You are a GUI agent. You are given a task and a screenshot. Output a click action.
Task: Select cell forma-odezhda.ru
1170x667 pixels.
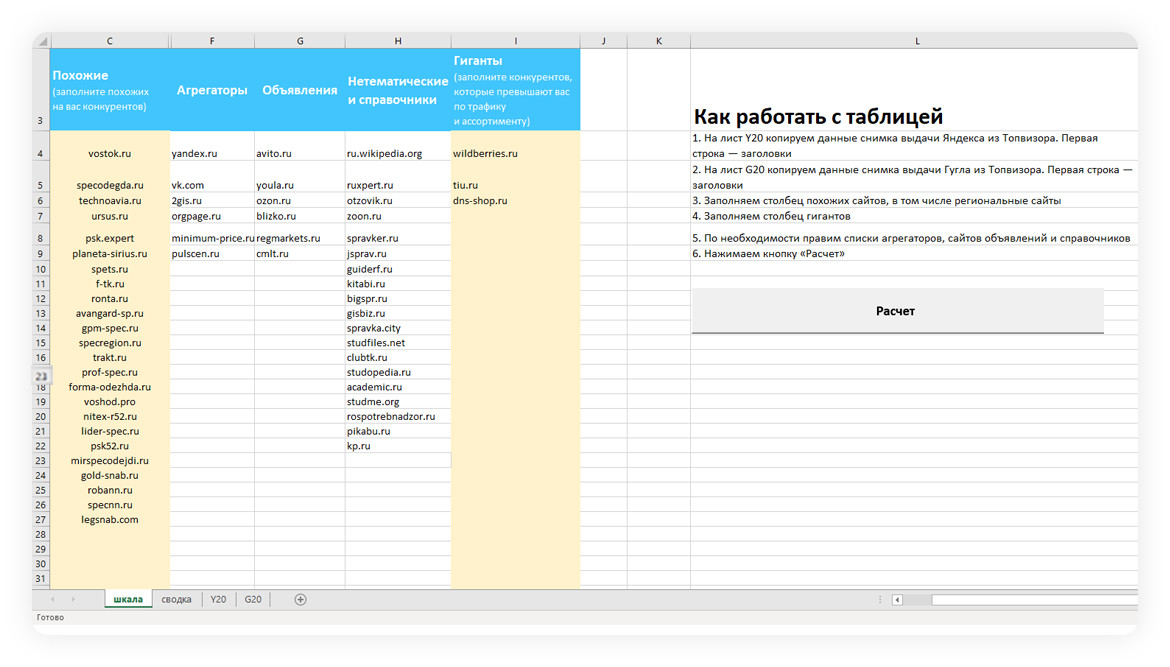click(110, 386)
